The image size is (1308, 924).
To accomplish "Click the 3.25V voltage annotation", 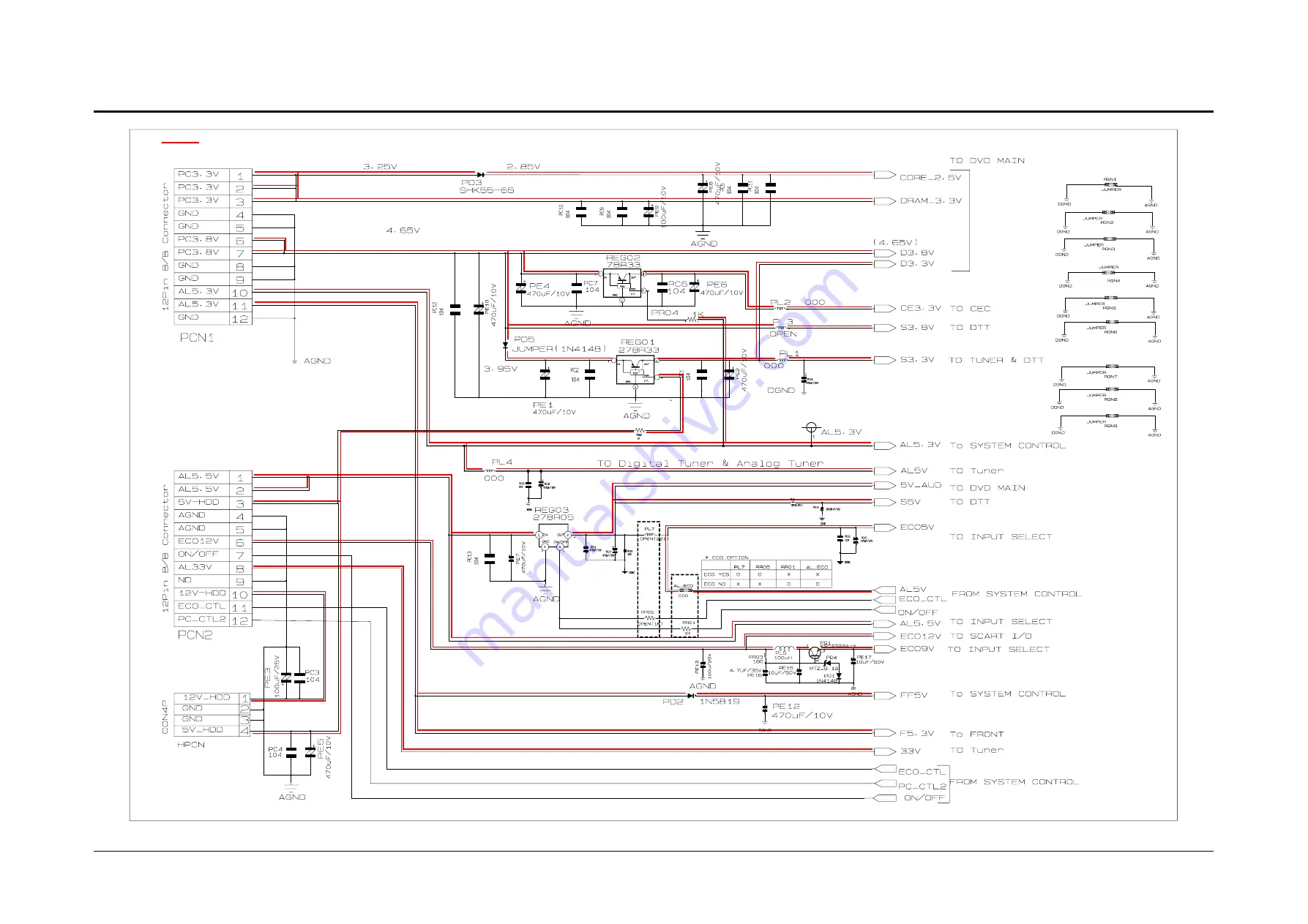I will point(380,167).
